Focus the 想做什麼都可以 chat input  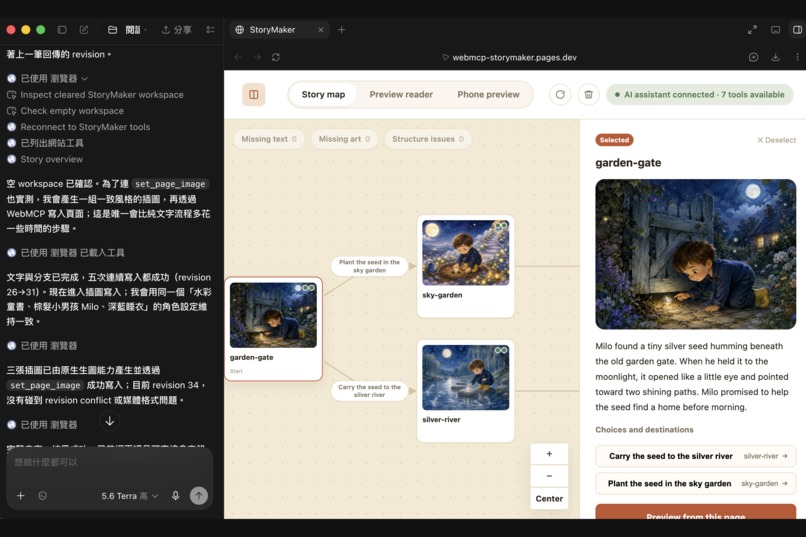[x=109, y=462]
